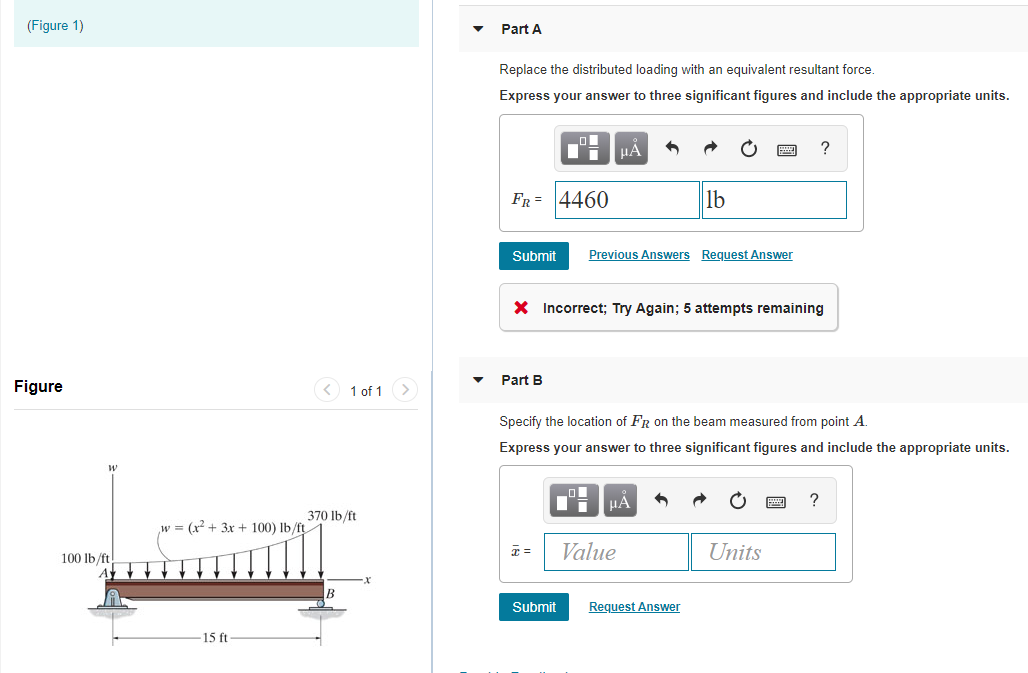Edit the lb units field in Part A
Screen dimensions: 1028x673
tap(774, 200)
